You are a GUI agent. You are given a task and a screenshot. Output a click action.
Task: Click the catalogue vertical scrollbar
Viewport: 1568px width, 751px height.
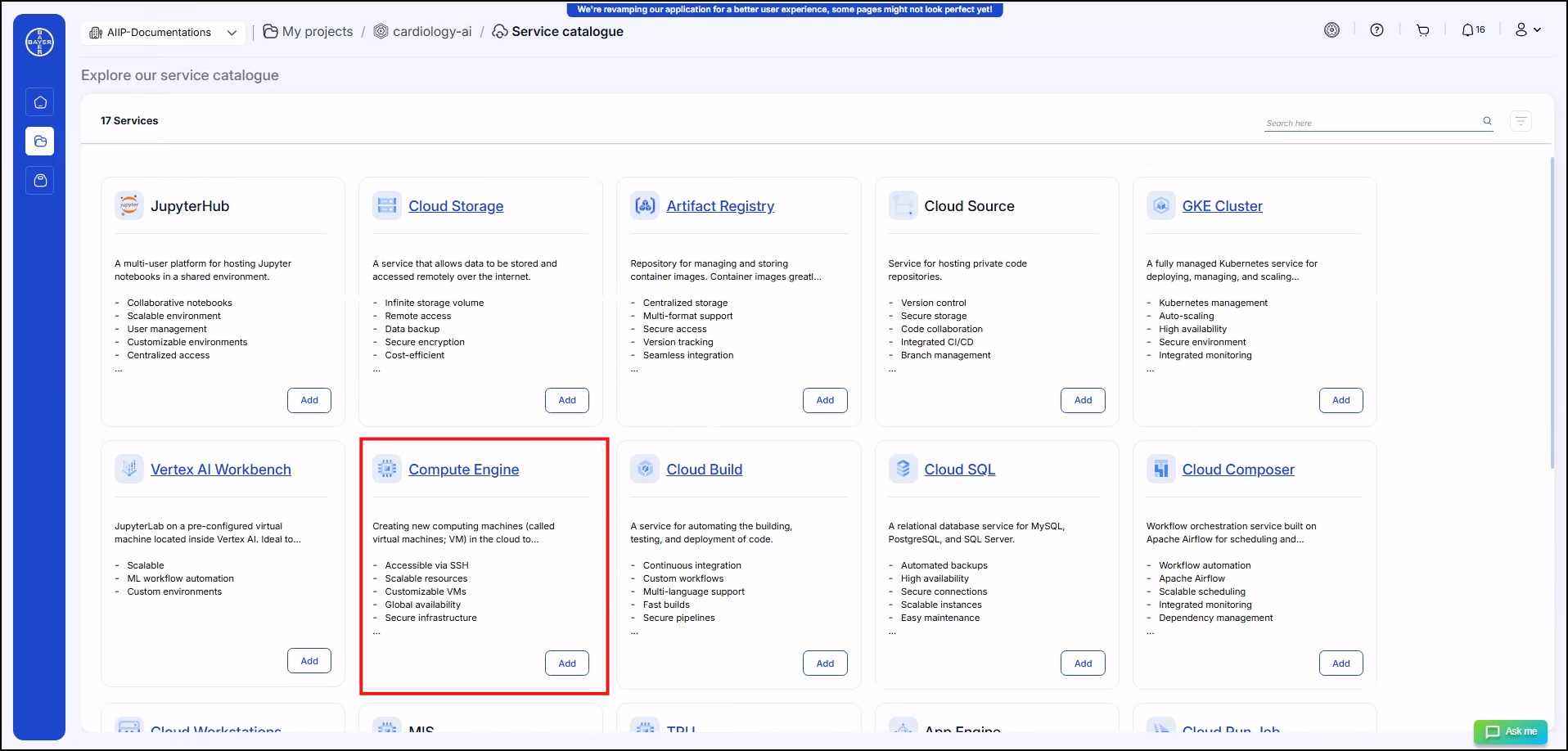click(1552, 313)
